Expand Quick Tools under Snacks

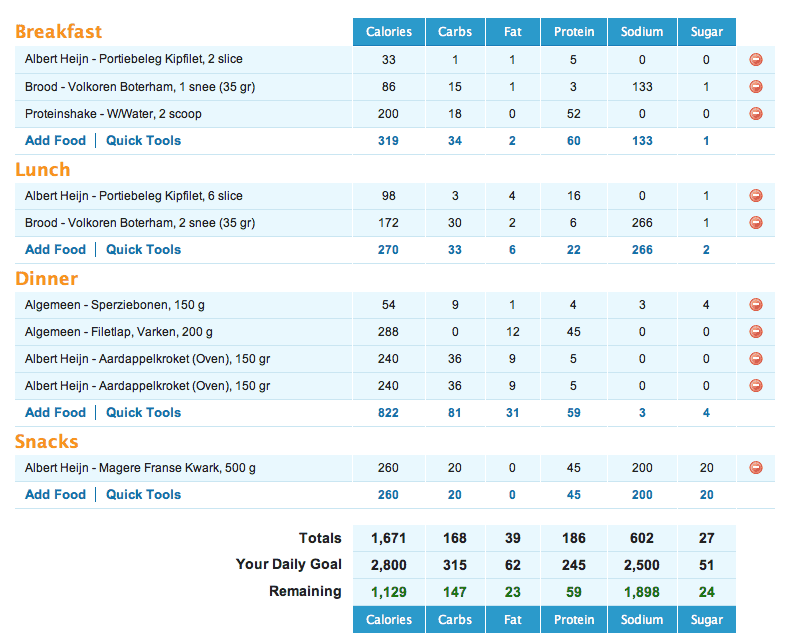click(x=143, y=495)
